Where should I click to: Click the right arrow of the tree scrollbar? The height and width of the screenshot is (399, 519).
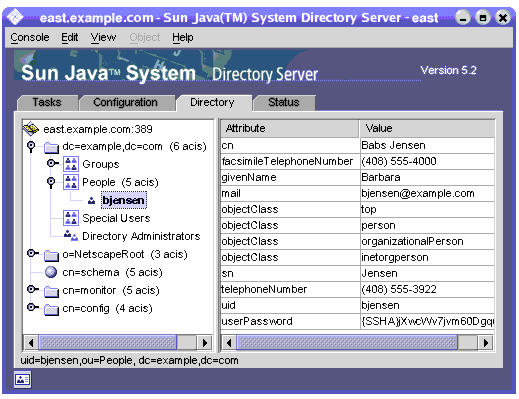[x=205, y=343]
